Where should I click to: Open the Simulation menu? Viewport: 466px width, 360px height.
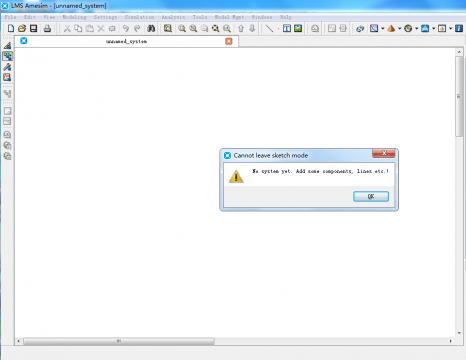[x=139, y=17]
